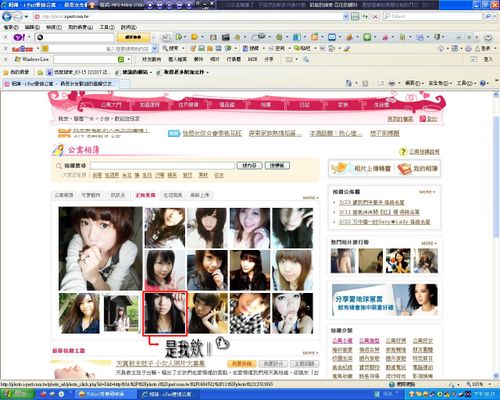Click the first search button next to album search box
500x400 pixels.
pos(250,166)
